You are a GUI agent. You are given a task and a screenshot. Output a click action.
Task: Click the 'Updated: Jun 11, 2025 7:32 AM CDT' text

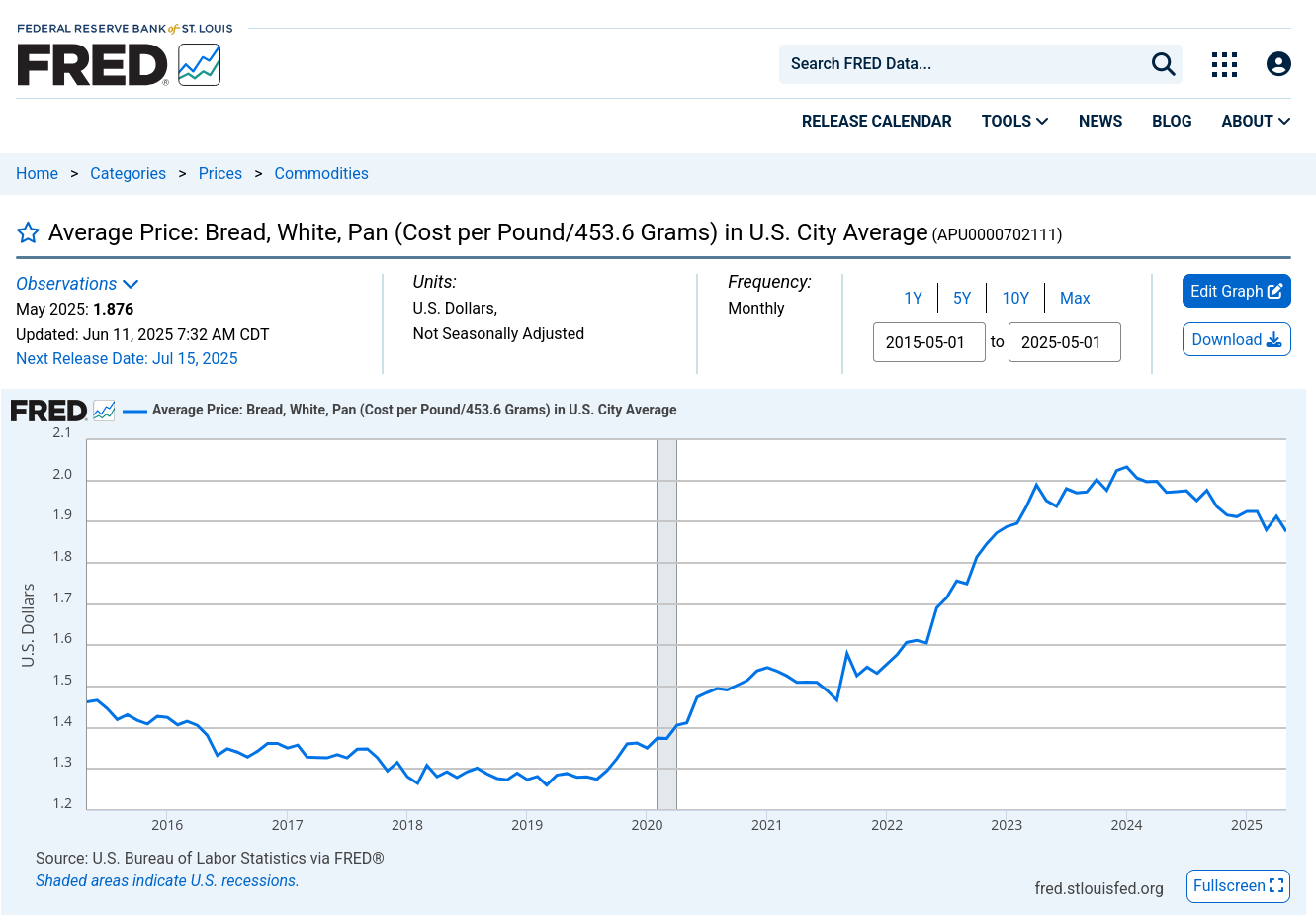(142, 334)
